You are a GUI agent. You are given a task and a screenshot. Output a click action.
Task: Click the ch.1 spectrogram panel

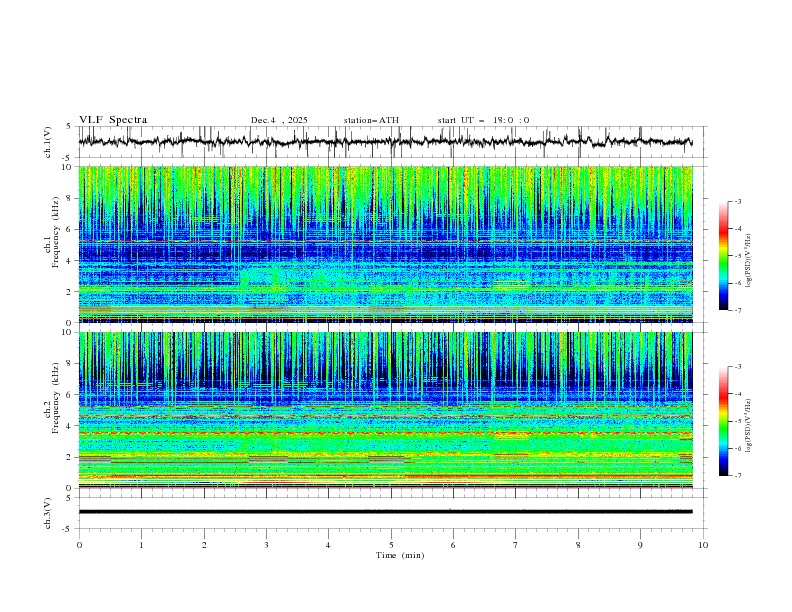(385, 244)
